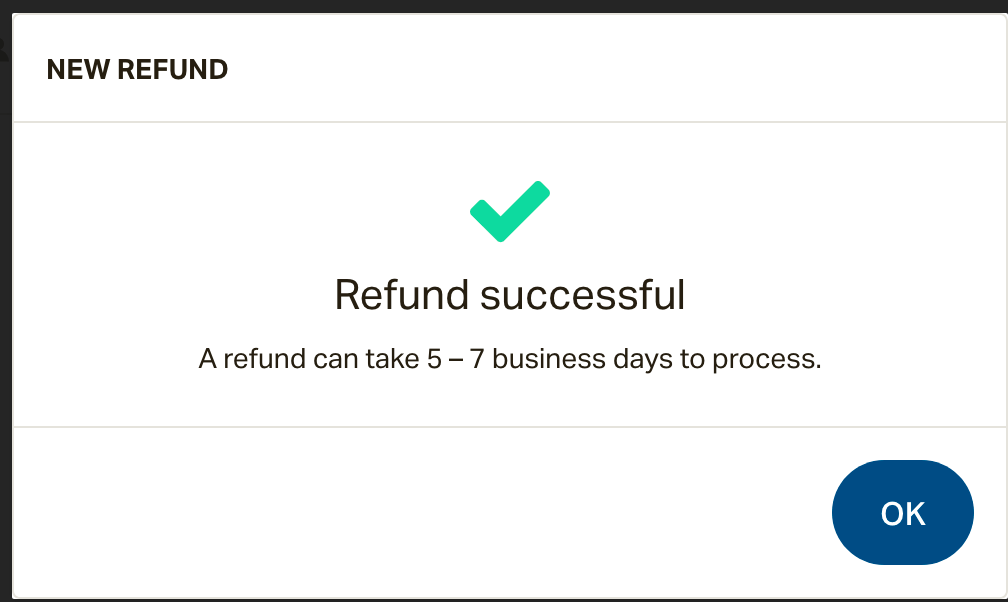Click the dark backdrop left of dialog
The image size is (1008, 602).
pos(5,322)
